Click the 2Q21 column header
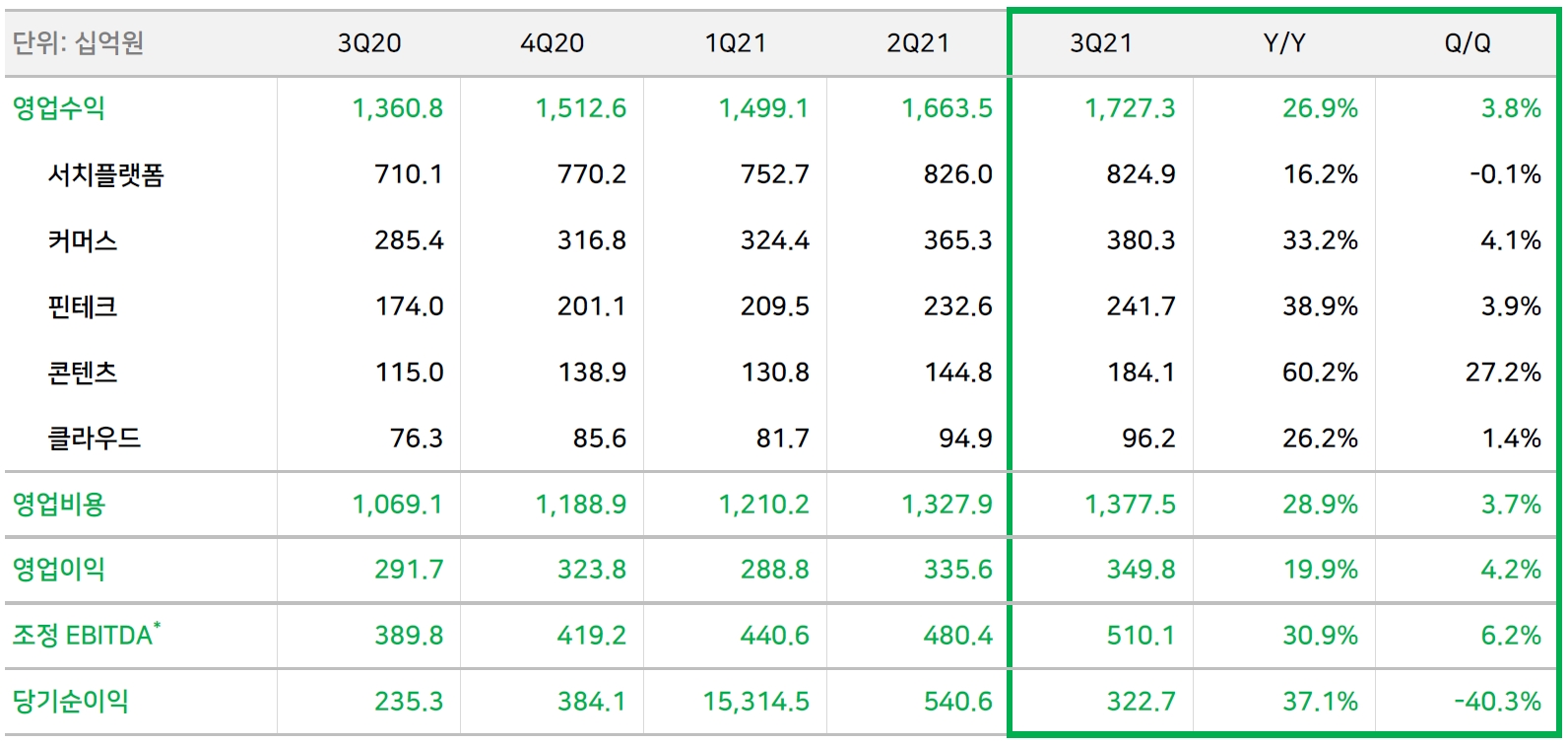This screenshot has width=1568, height=743. pyautogui.click(x=918, y=43)
